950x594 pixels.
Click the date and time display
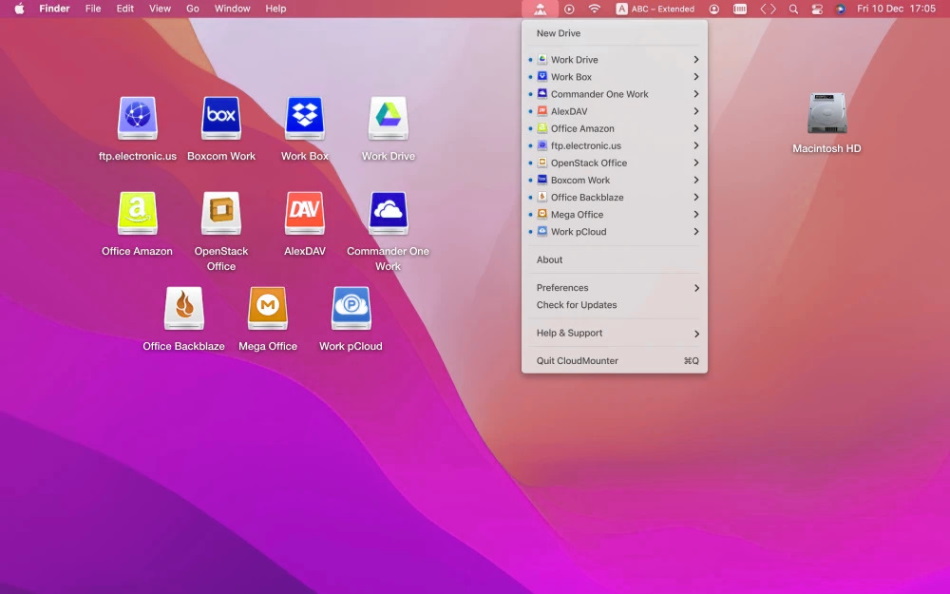(x=896, y=9)
